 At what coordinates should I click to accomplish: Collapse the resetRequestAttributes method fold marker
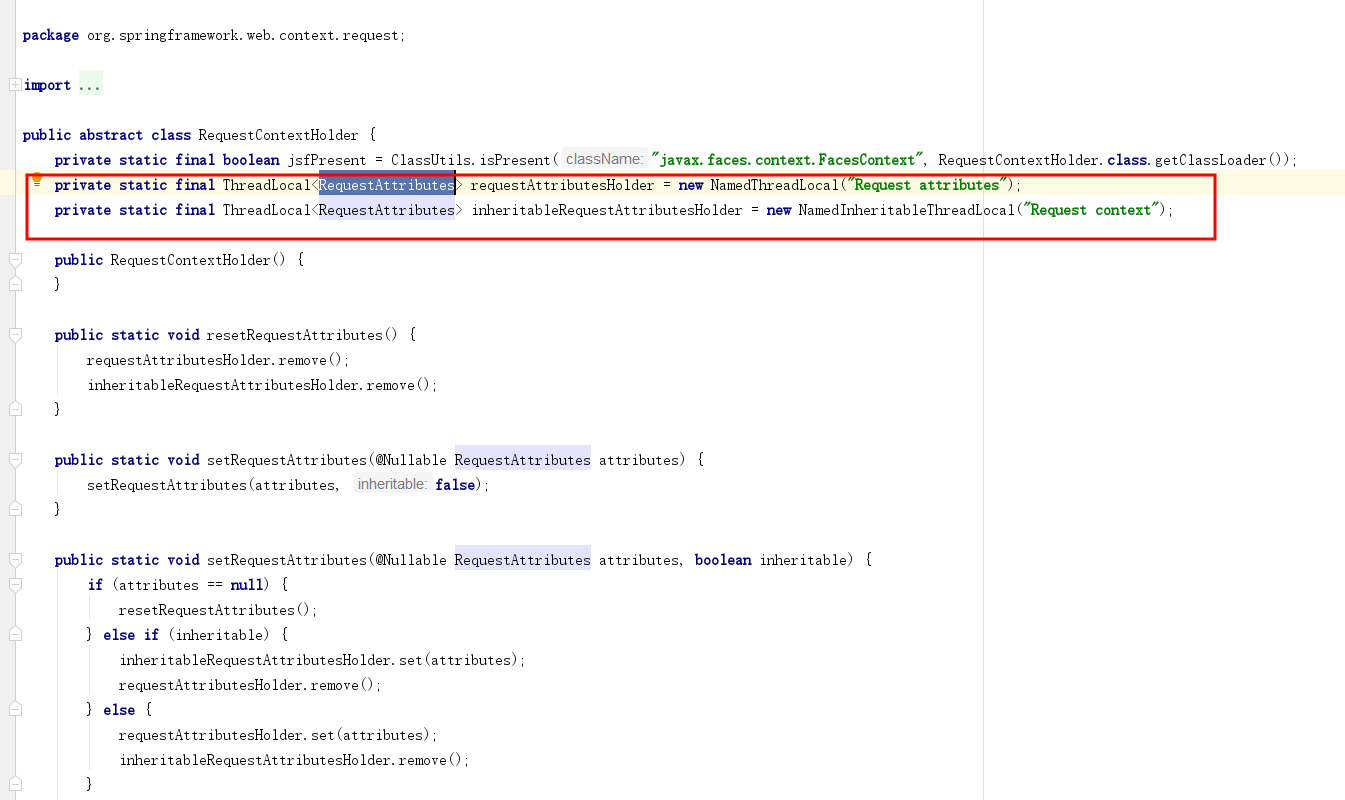coord(15,335)
